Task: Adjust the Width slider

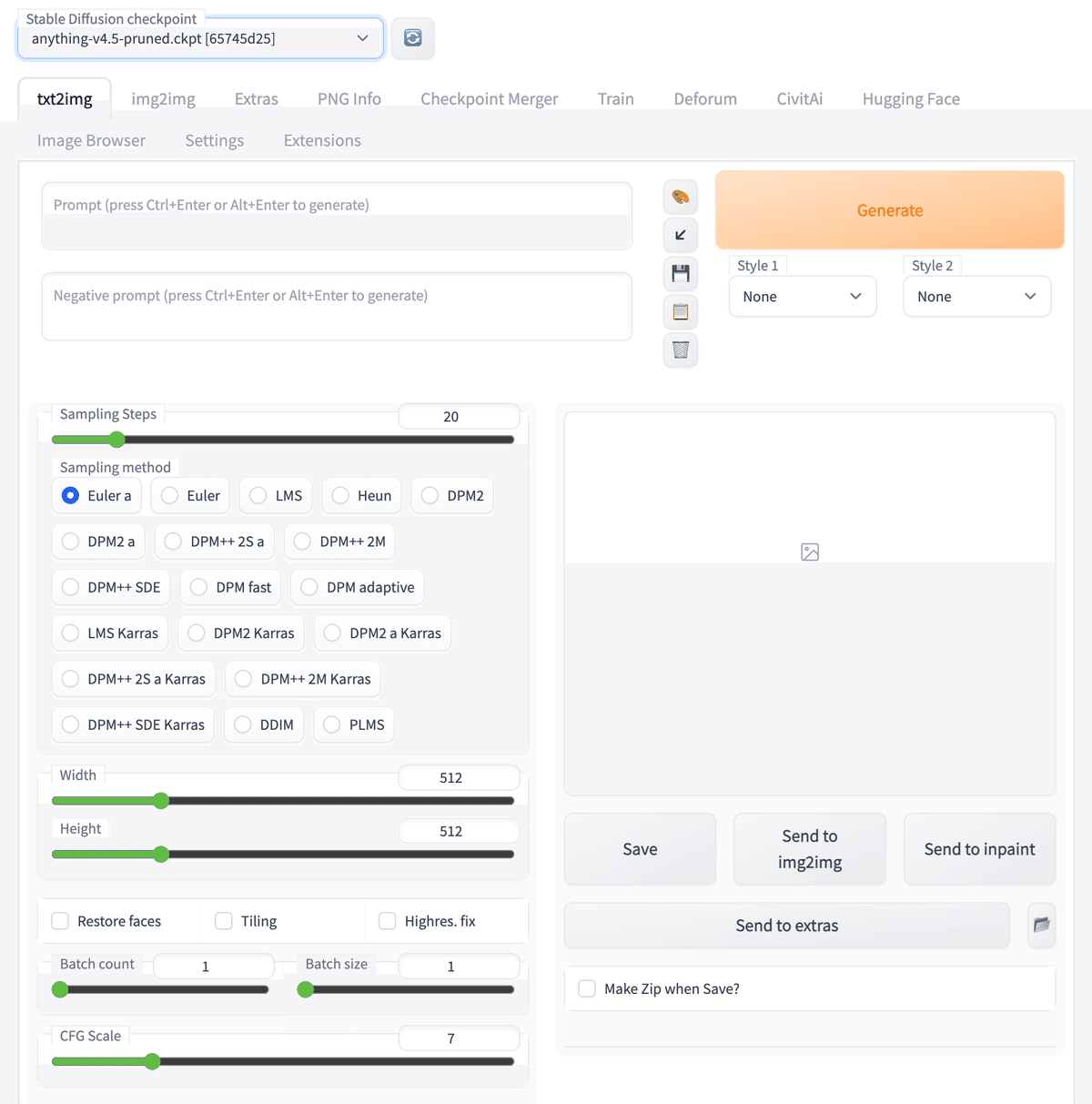Action: click(x=283, y=801)
